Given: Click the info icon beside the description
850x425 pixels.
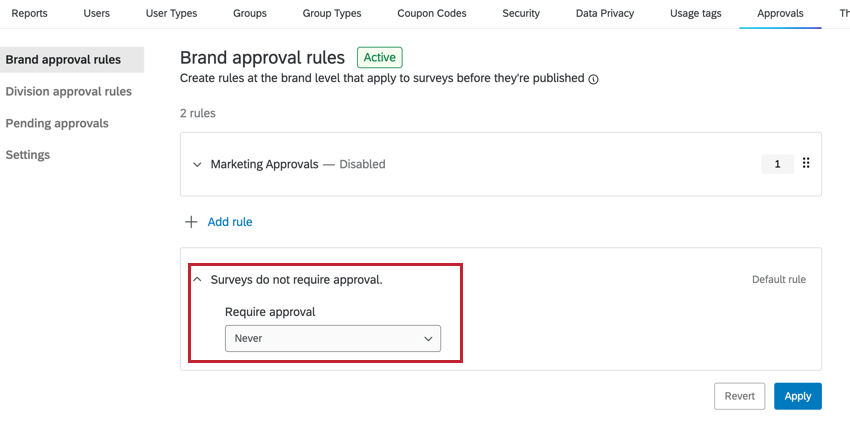Looking at the screenshot, I should (x=594, y=79).
